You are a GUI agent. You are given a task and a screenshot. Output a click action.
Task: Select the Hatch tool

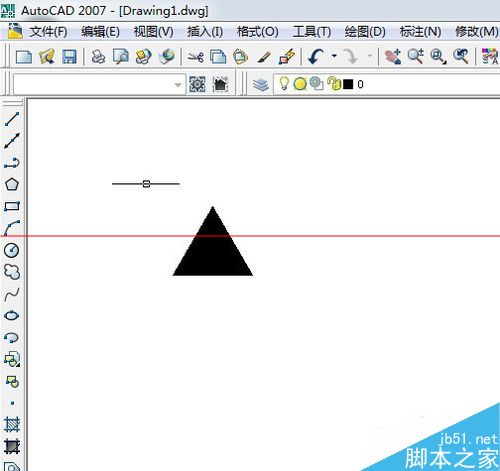tap(12, 425)
